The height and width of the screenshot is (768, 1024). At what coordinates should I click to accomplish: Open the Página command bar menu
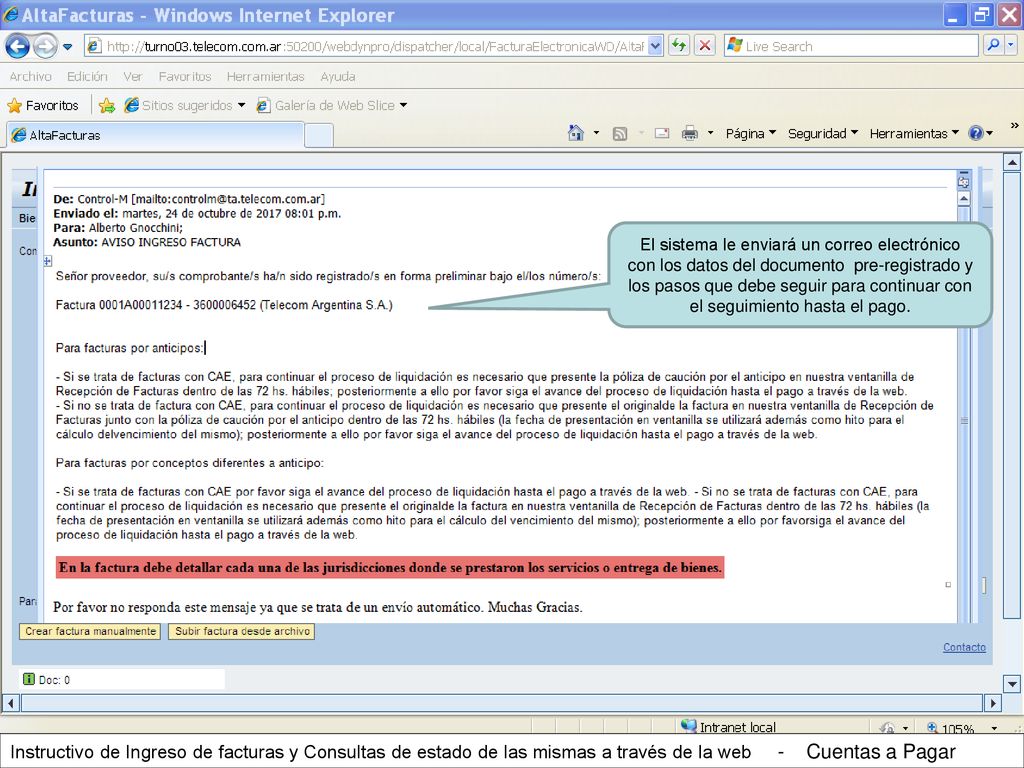[750, 133]
